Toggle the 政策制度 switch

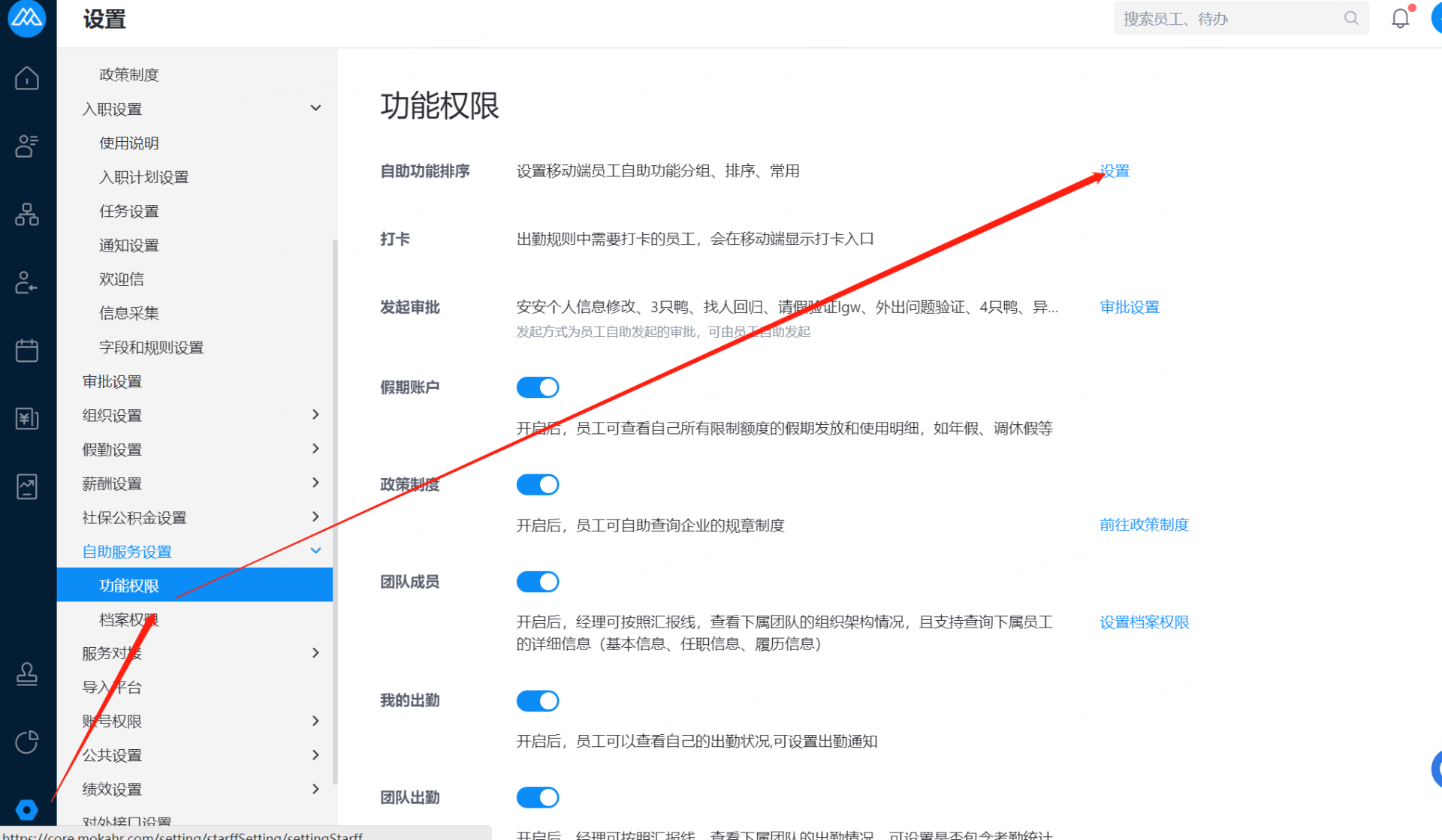point(538,485)
